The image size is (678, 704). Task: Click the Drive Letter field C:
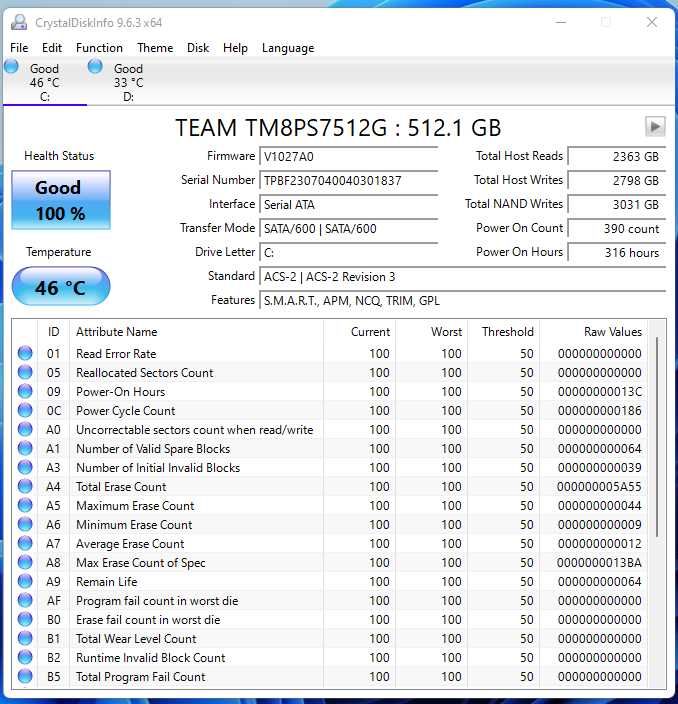(x=348, y=252)
